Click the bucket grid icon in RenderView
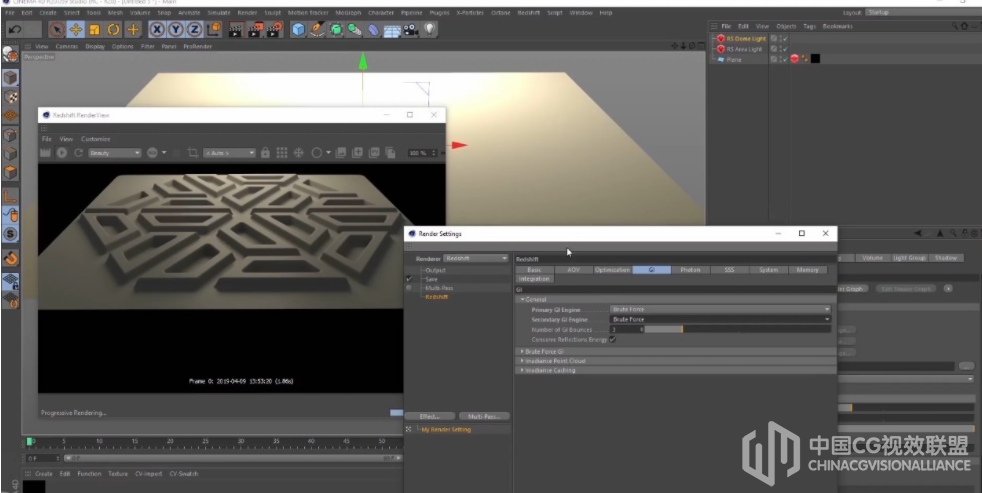This screenshot has height=493, width=982. pos(282,153)
